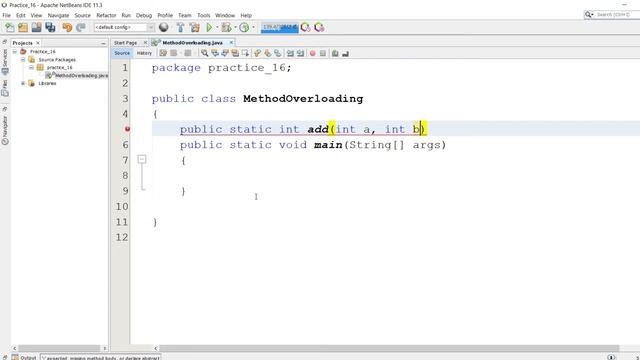The image size is (640, 360).
Task: Open the Help menu
Action: pos(246,15)
